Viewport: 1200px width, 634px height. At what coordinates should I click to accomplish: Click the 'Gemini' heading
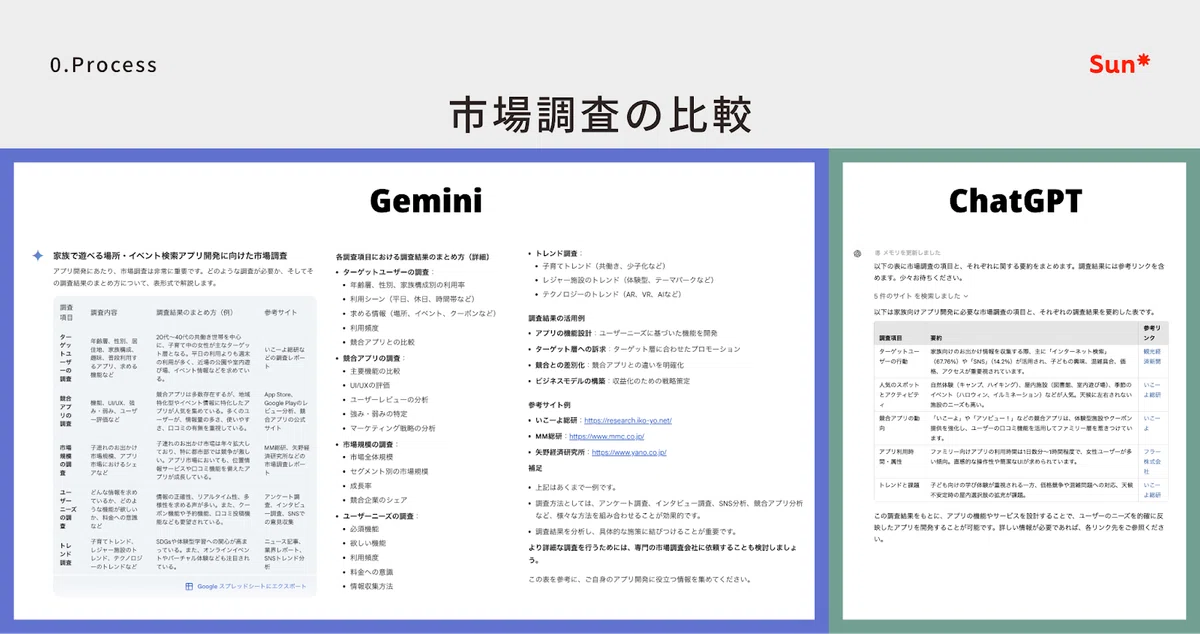(427, 199)
